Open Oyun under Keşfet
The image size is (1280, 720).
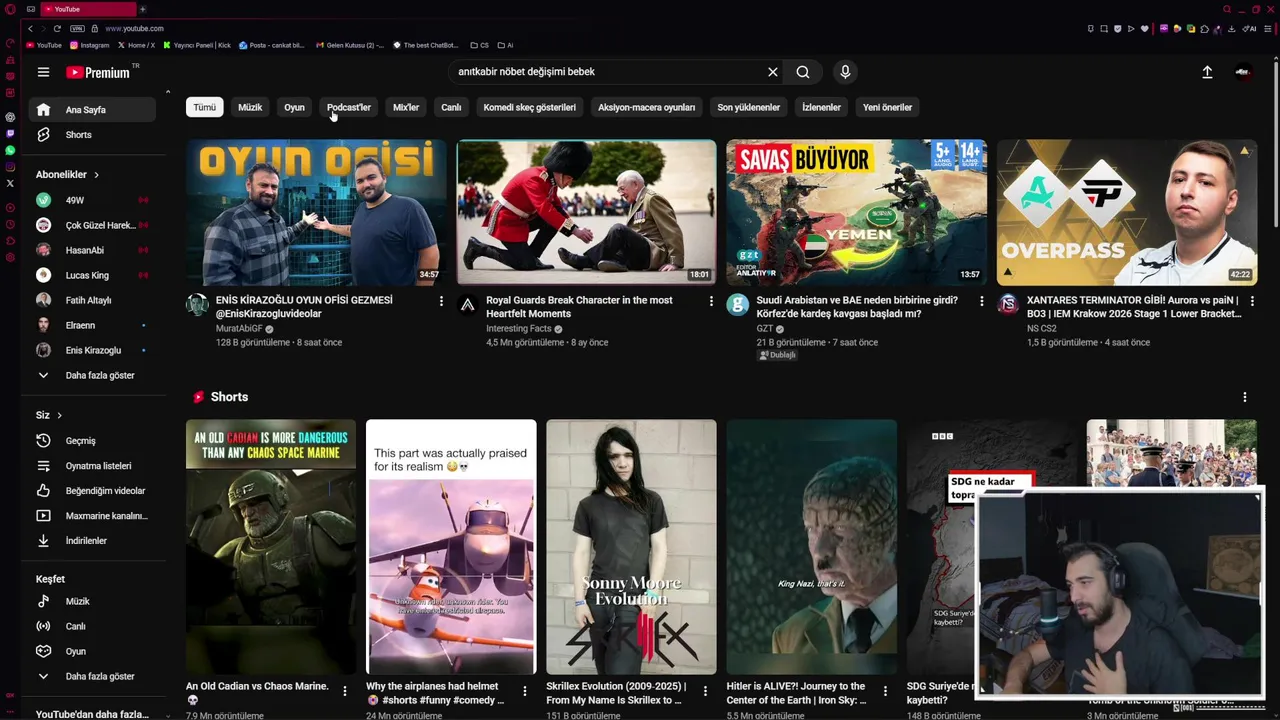90,651
